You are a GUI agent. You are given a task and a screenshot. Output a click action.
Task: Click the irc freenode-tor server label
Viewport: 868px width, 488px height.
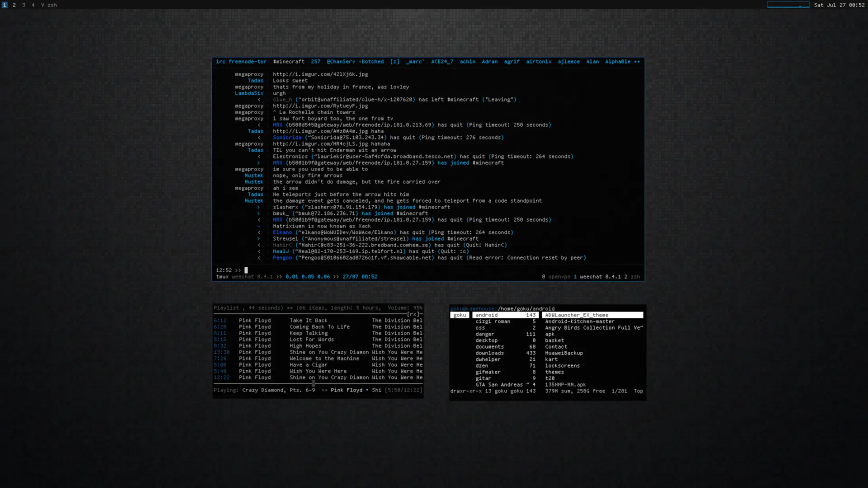click(x=241, y=61)
